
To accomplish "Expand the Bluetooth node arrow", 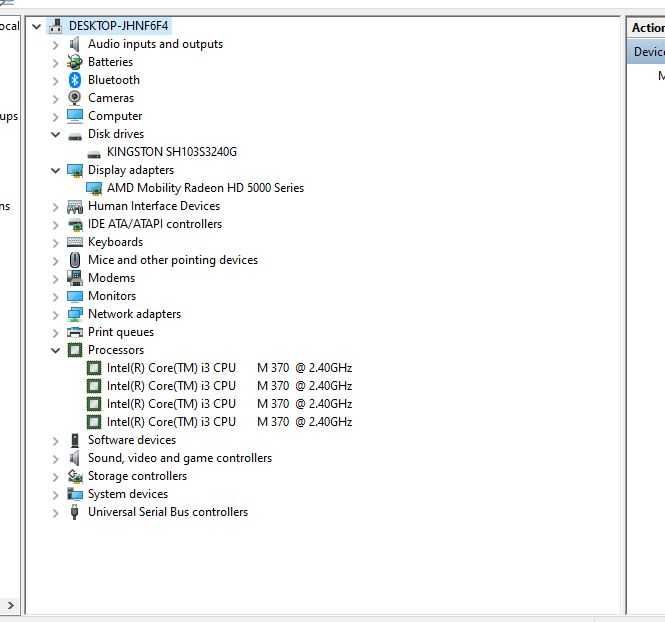I will click(55, 81).
